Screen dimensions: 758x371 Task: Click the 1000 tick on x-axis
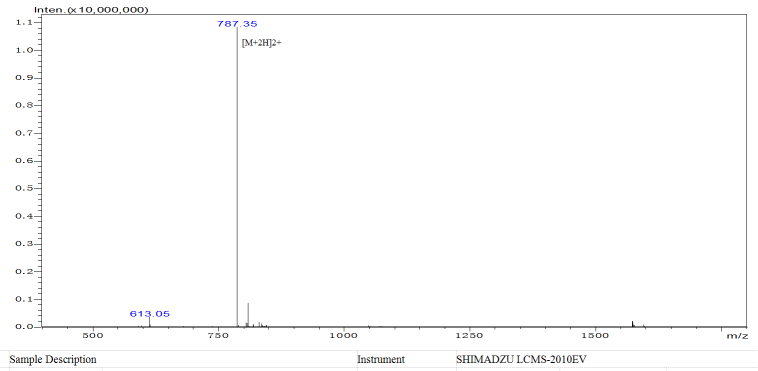(x=343, y=336)
